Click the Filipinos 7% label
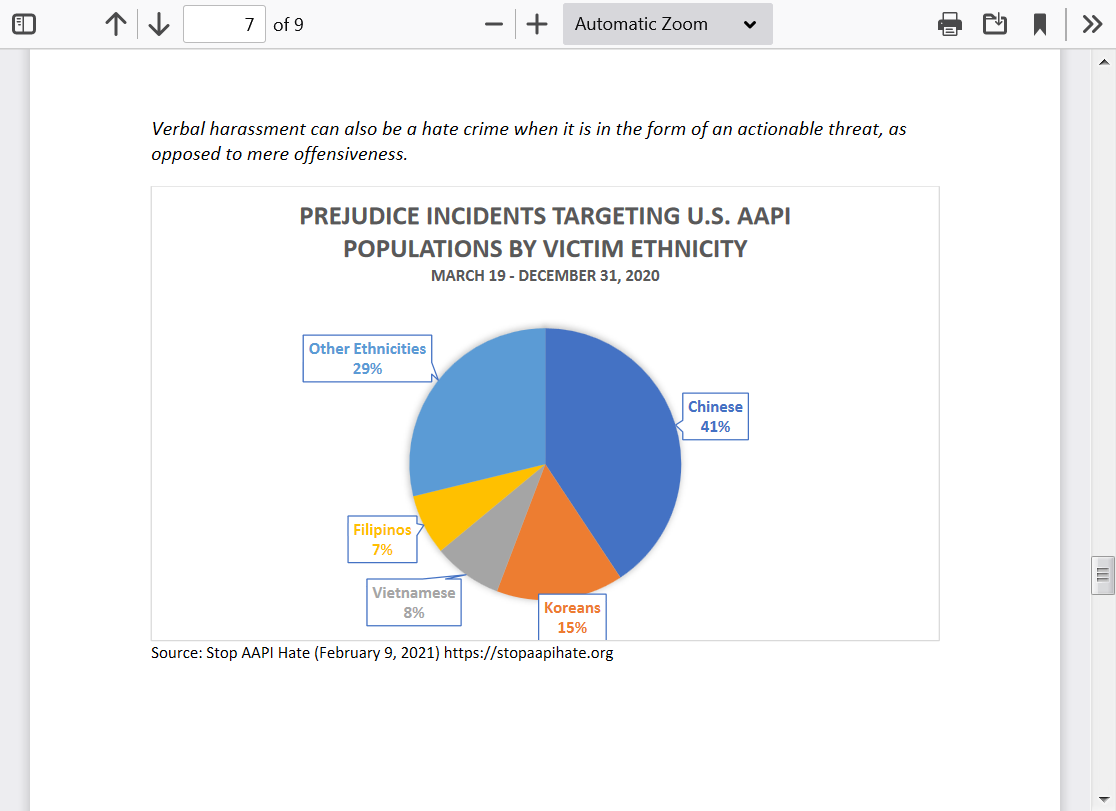The image size is (1116, 811). click(x=382, y=540)
